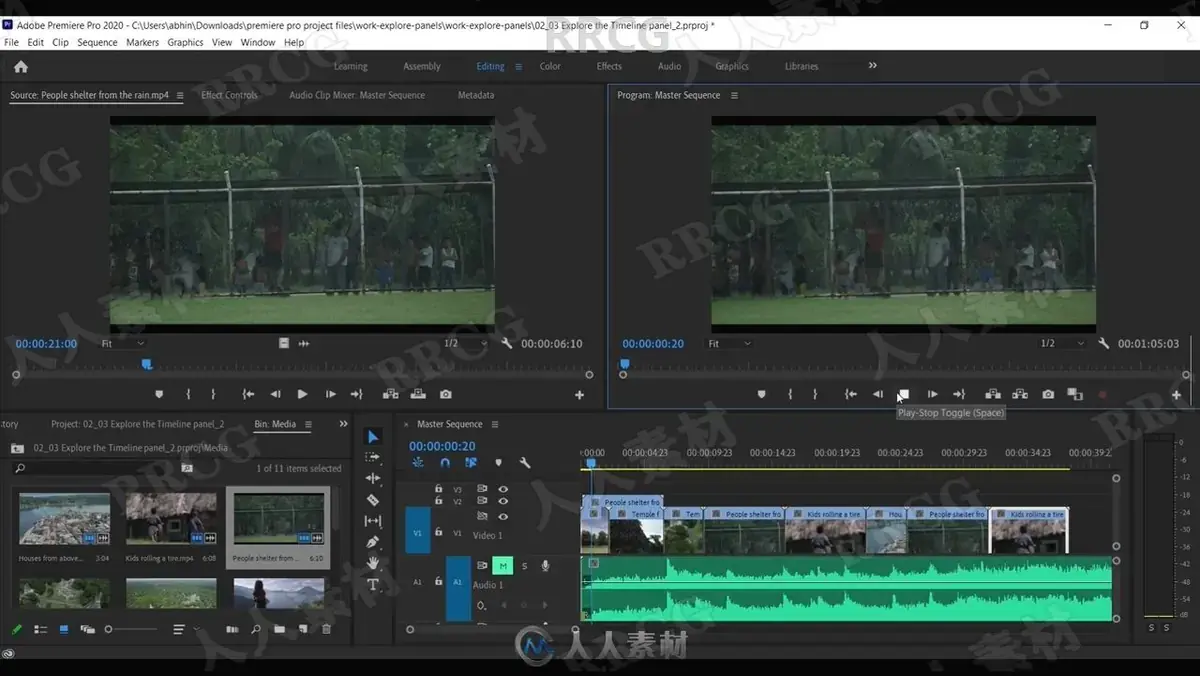The height and width of the screenshot is (676, 1200).
Task: Open the Sequence menu
Action: tap(97, 42)
